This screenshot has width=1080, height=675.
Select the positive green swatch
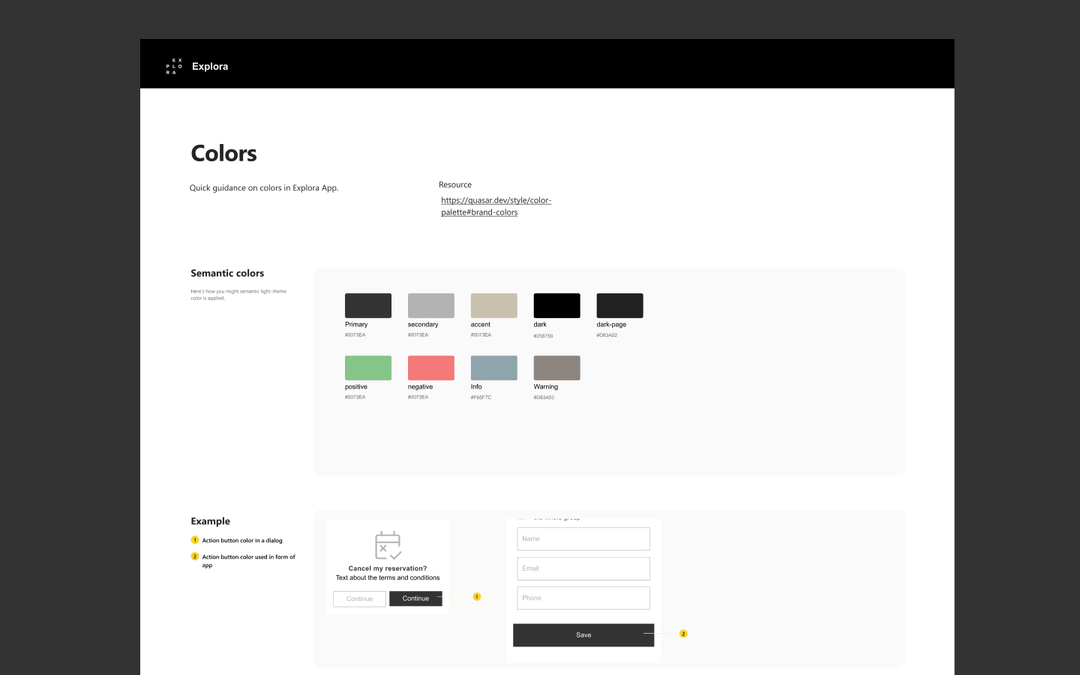pos(368,366)
